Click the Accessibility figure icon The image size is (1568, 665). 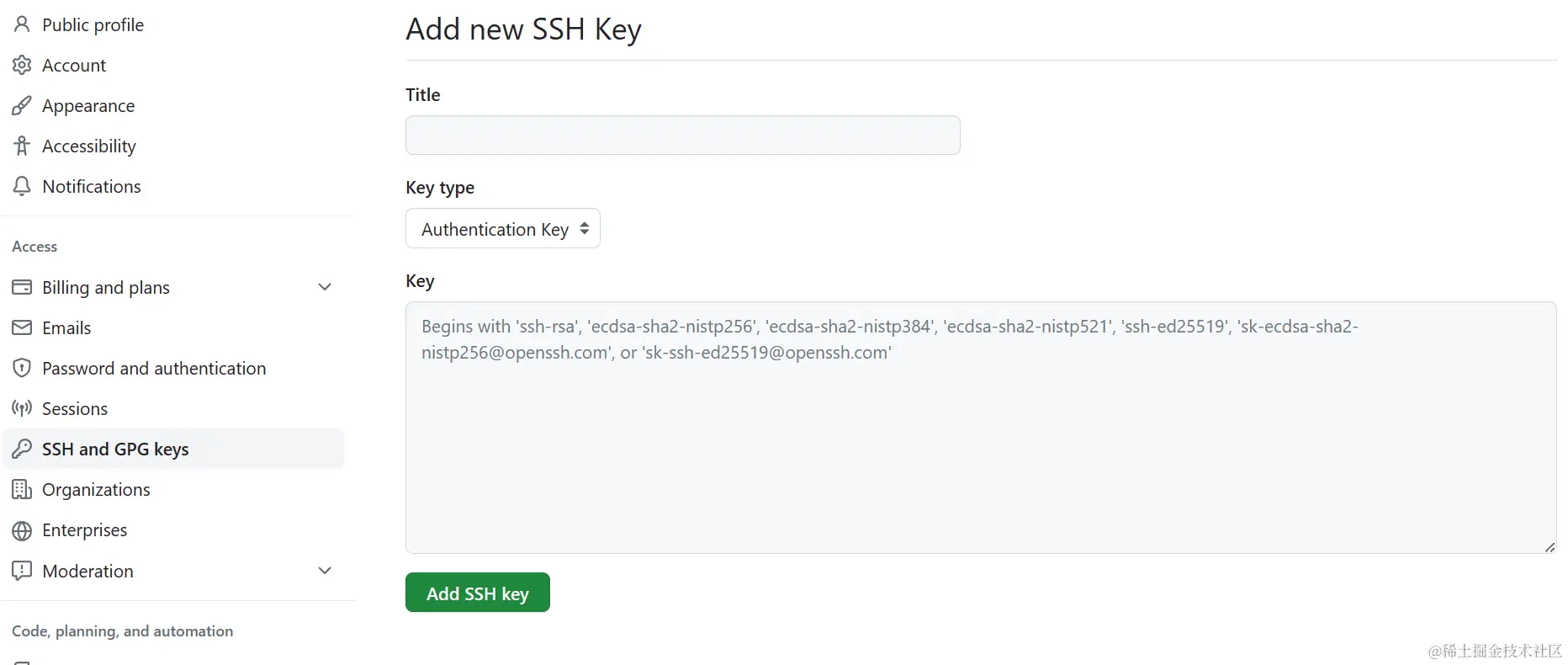(22, 146)
